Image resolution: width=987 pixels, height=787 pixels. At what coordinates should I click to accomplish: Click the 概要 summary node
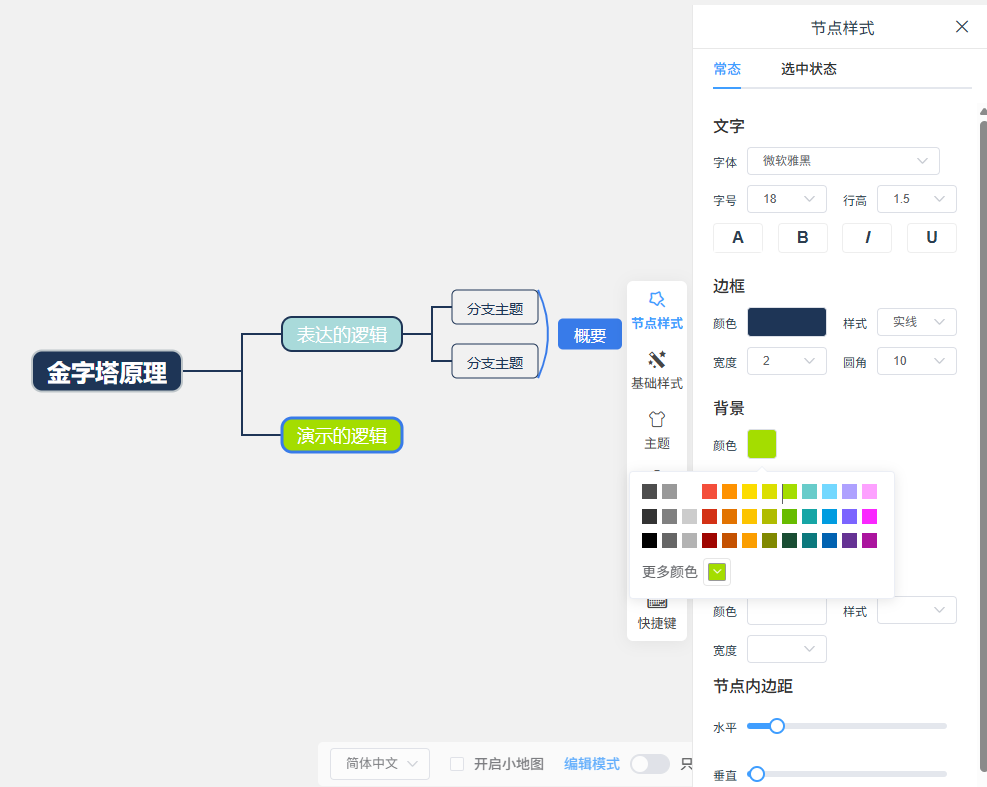click(590, 335)
